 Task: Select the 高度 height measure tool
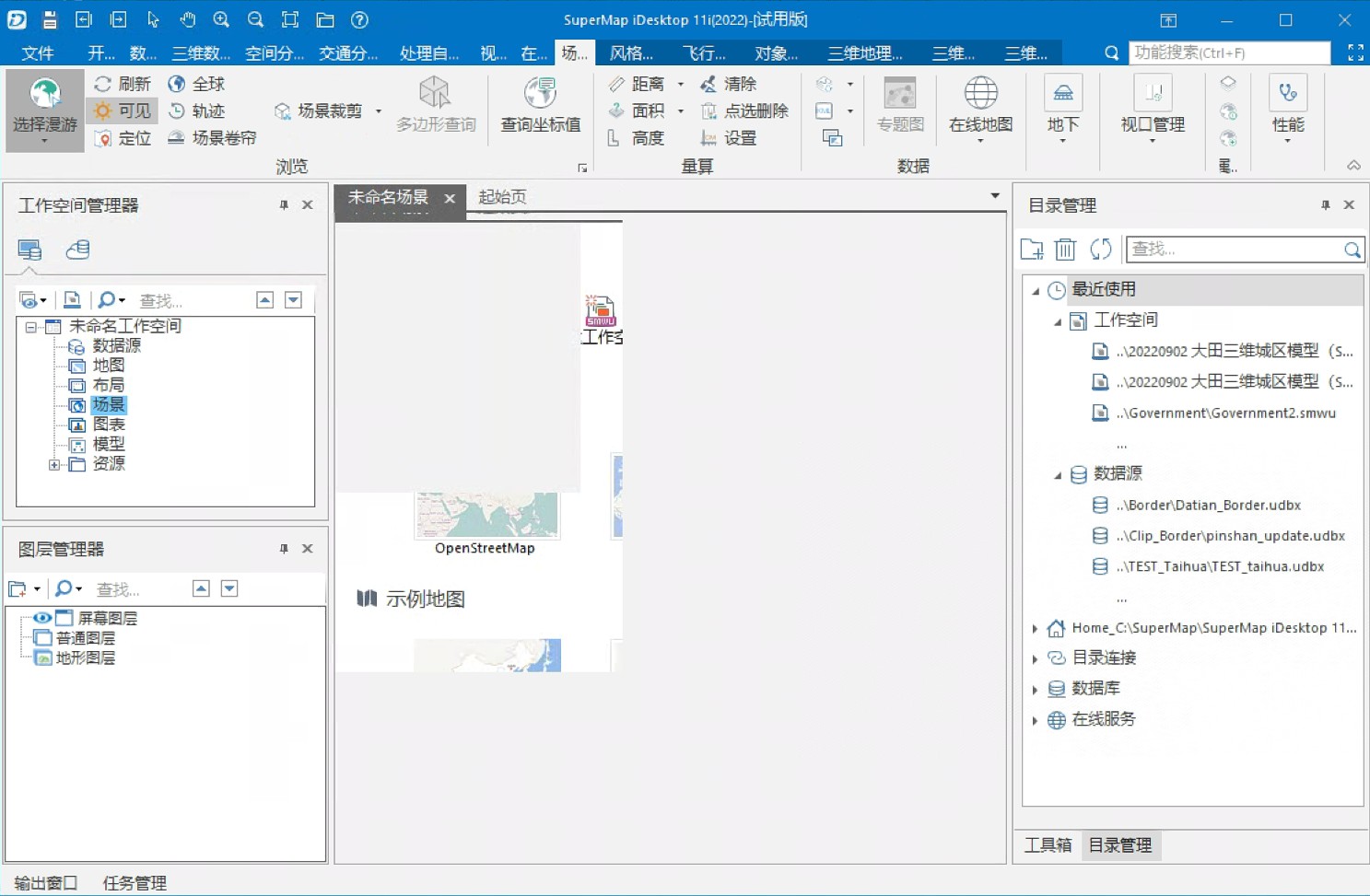(637, 138)
